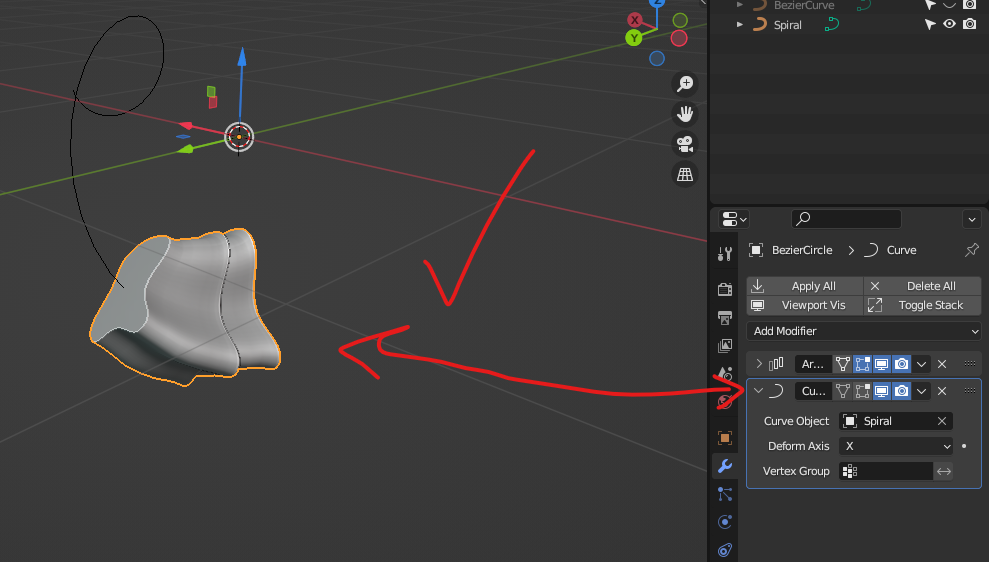Toggle Spiral render camera icon
Image resolution: width=989 pixels, height=562 pixels.
pyautogui.click(x=970, y=24)
